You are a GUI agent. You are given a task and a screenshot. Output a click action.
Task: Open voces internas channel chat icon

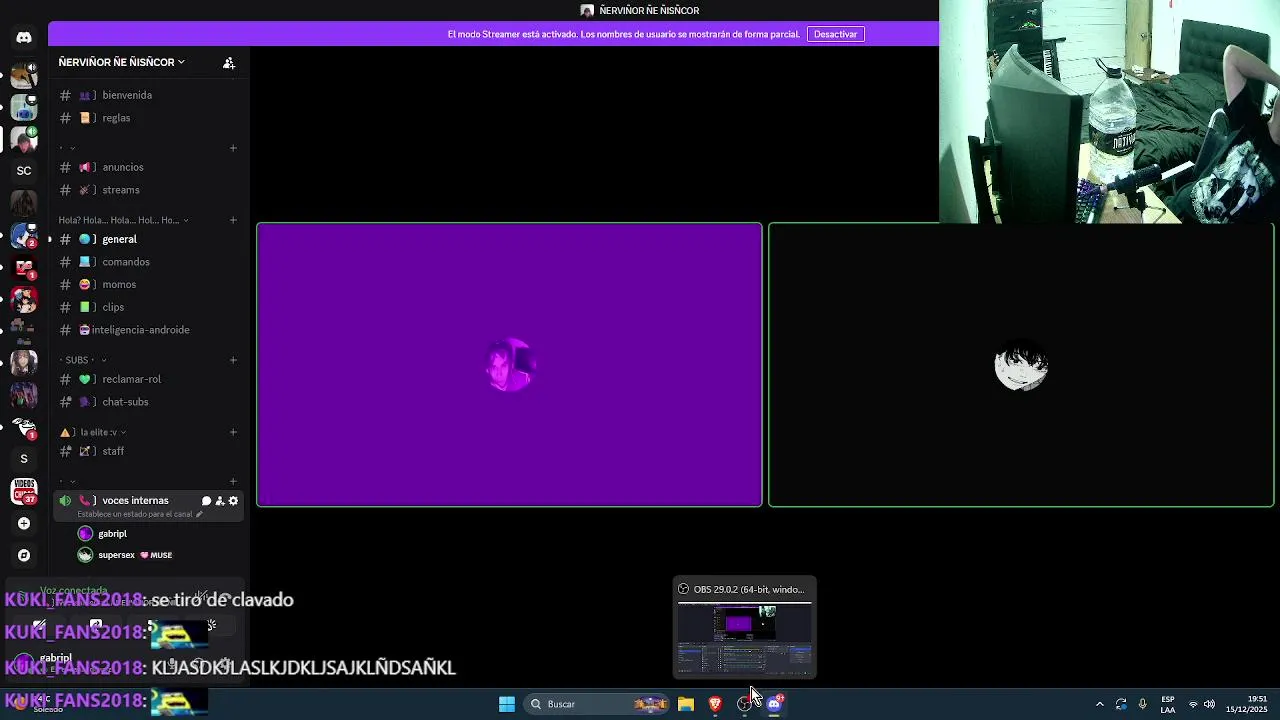[x=207, y=501]
